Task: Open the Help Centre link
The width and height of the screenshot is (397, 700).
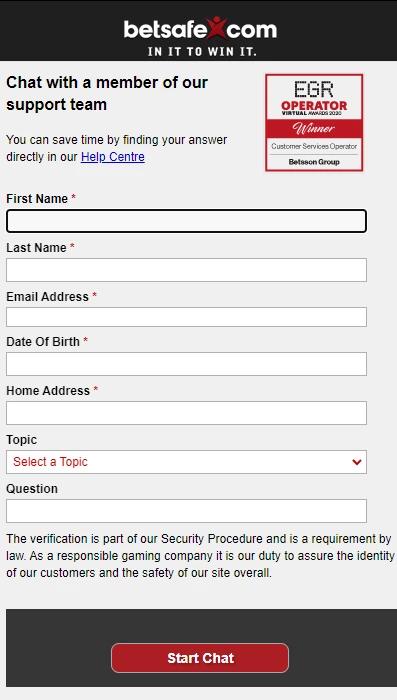Action: tap(113, 157)
